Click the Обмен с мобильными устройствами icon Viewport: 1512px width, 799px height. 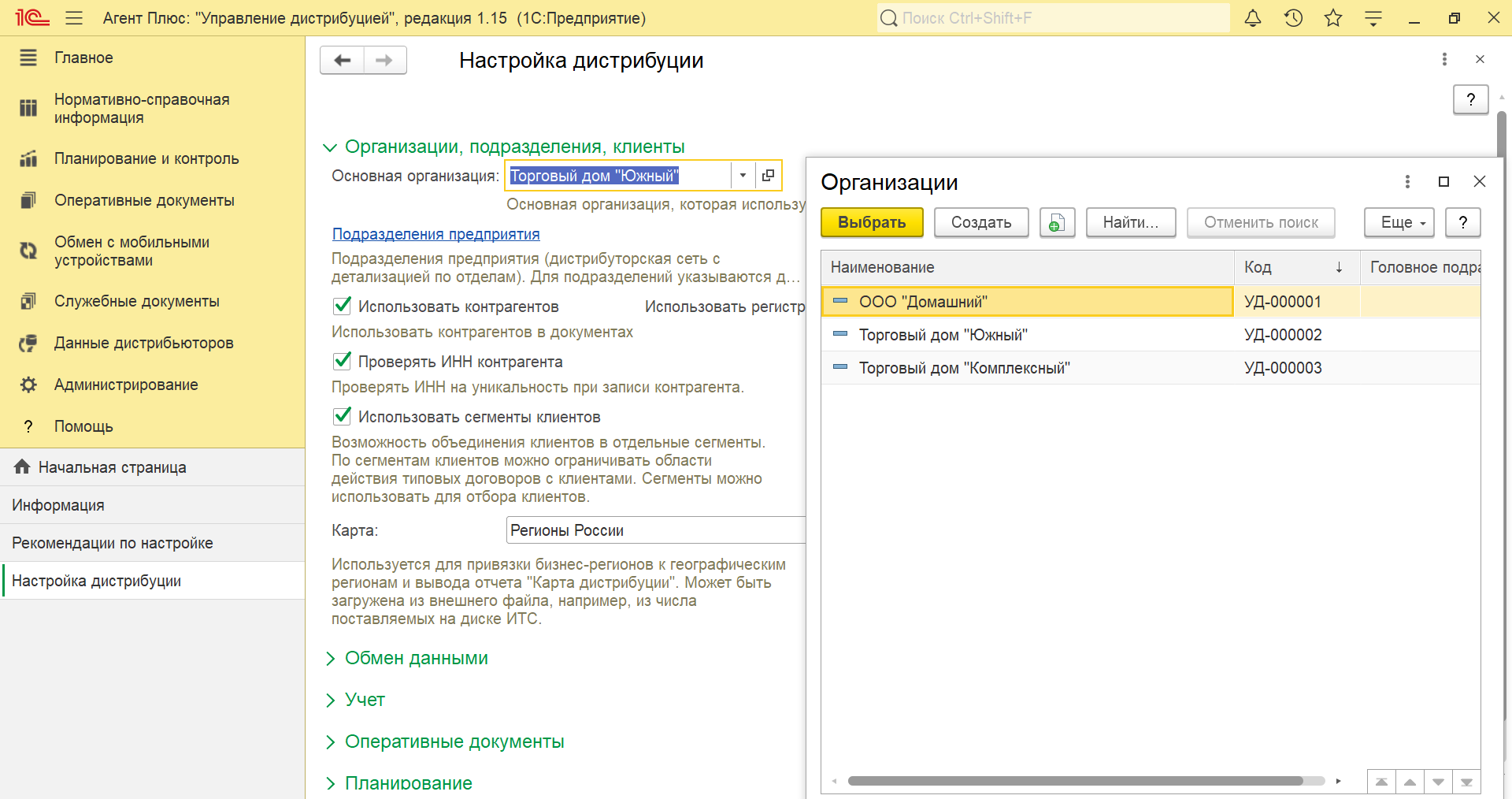coord(28,251)
